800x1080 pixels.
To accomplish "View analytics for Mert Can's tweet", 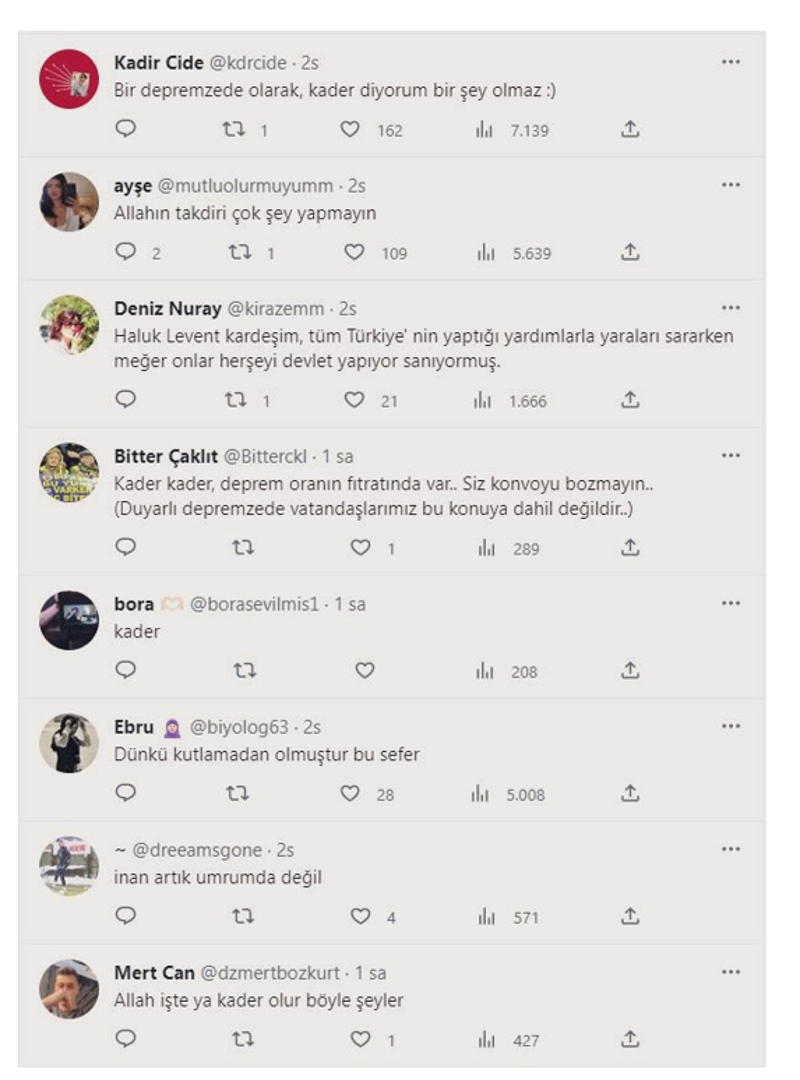I will click(485, 1040).
